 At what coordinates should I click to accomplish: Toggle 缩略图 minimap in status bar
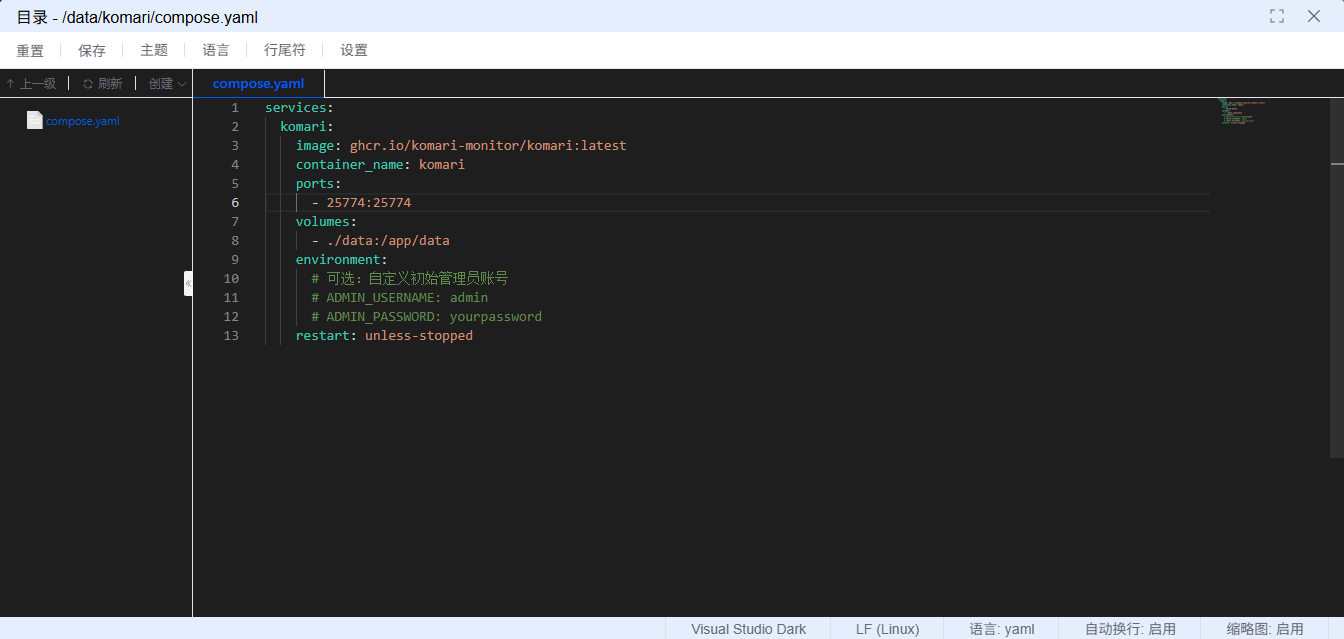pos(1265,629)
